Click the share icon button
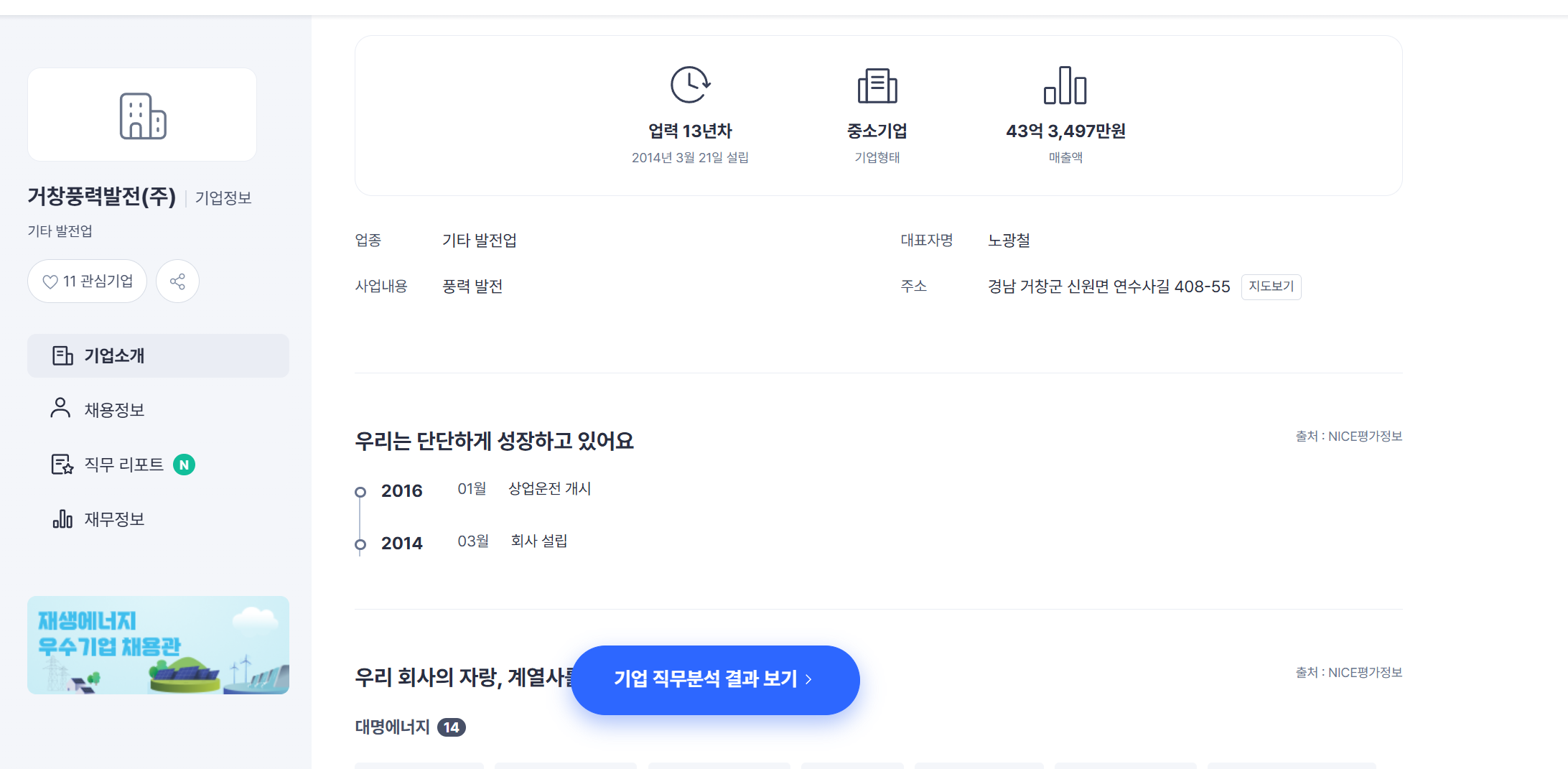 [x=177, y=281]
